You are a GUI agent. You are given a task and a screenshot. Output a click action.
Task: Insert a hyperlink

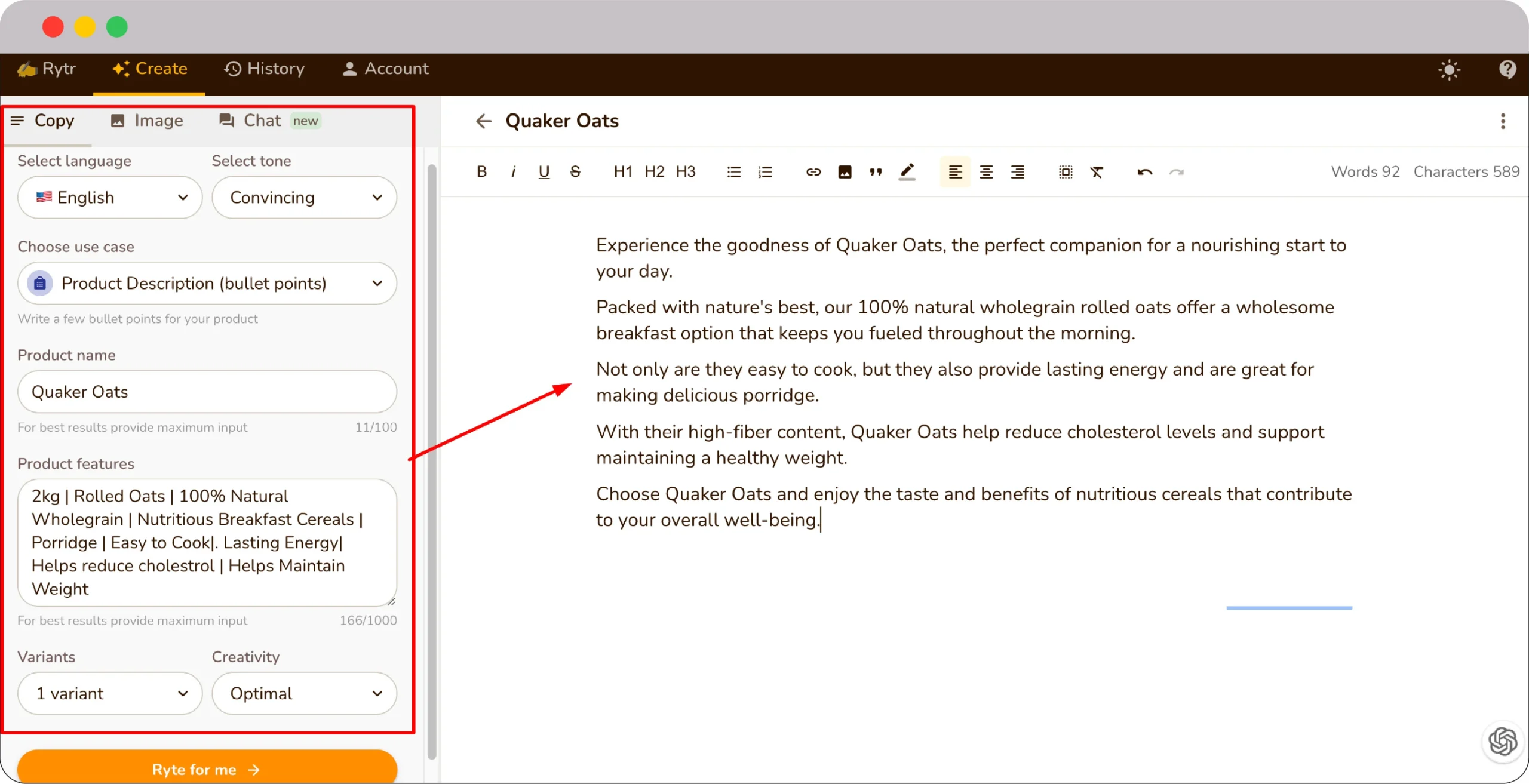pos(813,172)
